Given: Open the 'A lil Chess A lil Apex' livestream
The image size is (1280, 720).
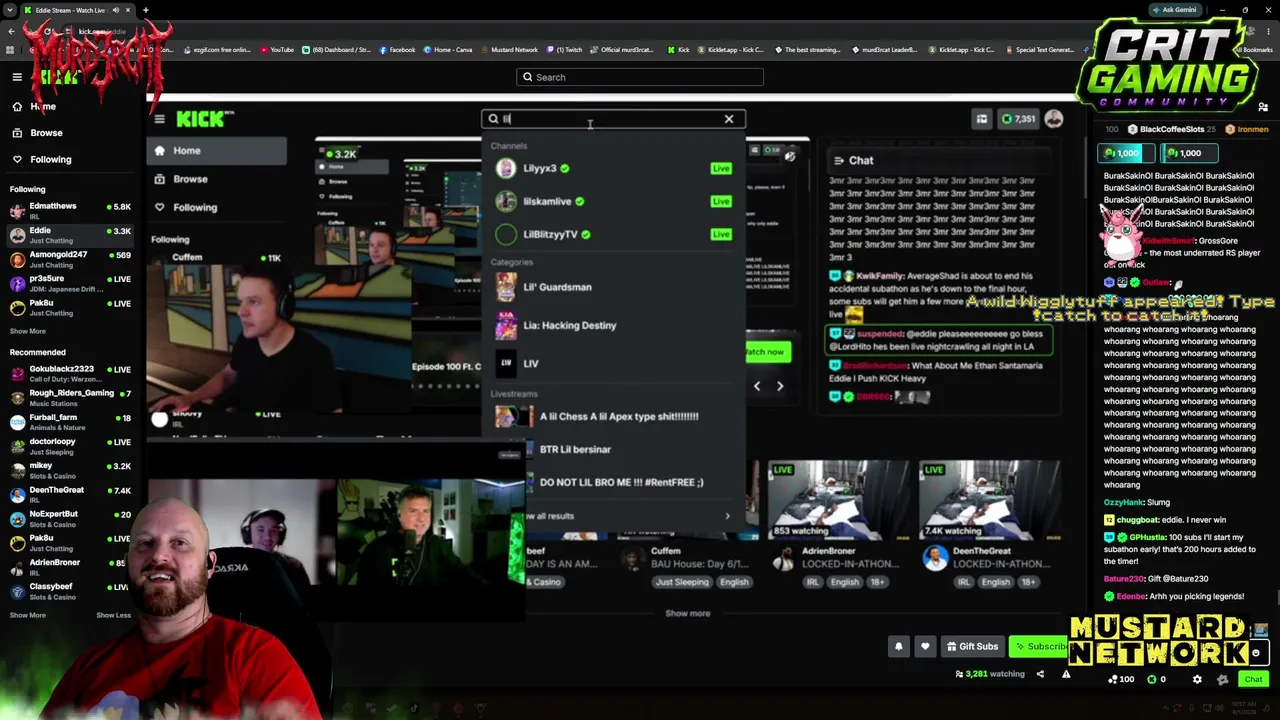Looking at the screenshot, I should pyautogui.click(x=612, y=416).
